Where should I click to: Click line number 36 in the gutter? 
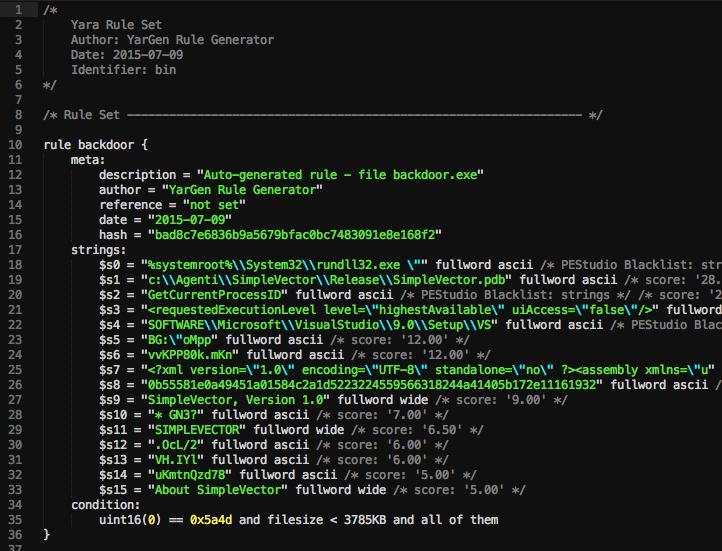tap(15, 535)
